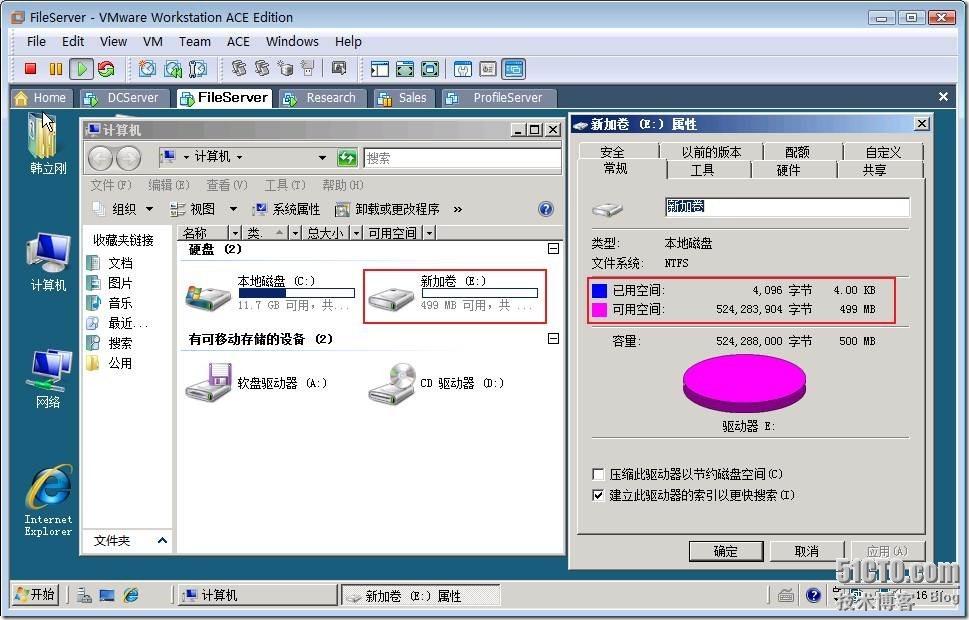Open the 计算机 desktop icon
The width and height of the screenshot is (969, 620).
pyautogui.click(x=48, y=262)
